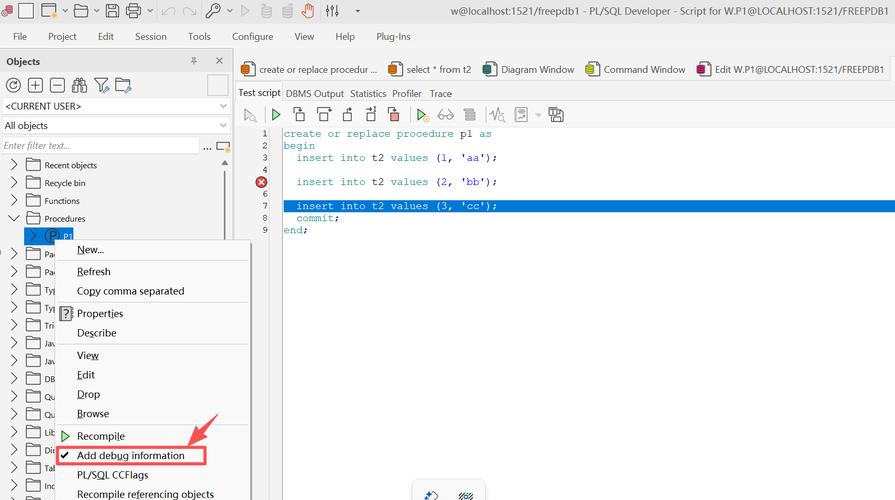
Task: Click the ellipsis button beside filter field
Action: click(207, 146)
